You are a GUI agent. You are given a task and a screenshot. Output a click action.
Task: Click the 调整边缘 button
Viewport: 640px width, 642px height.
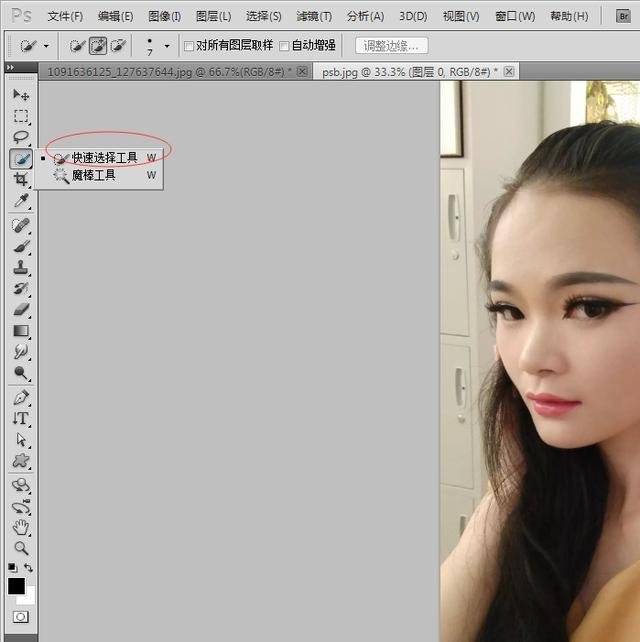pos(391,45)
